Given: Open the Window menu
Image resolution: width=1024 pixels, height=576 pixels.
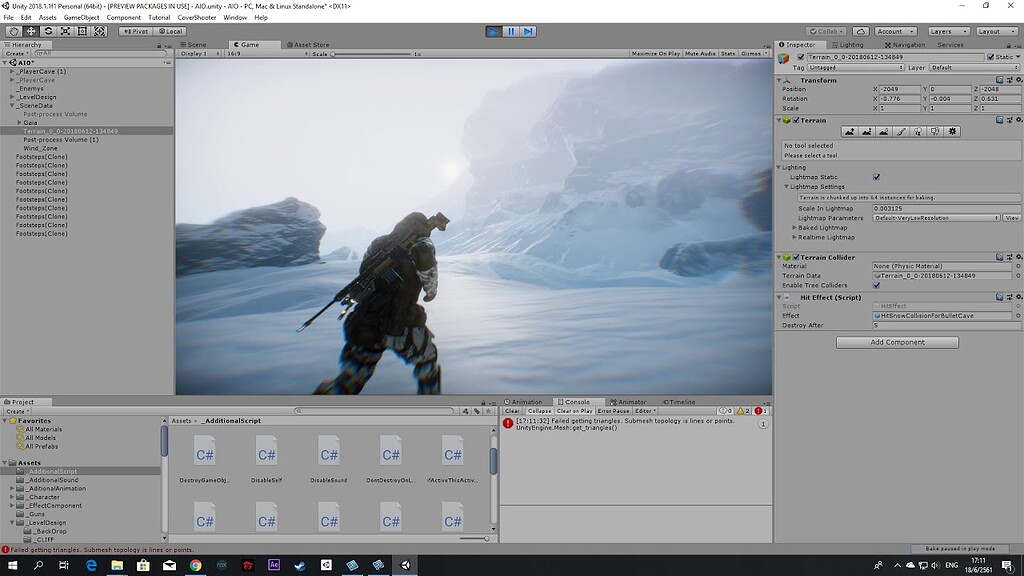Looking at the screenshot, I should [235, 18].
